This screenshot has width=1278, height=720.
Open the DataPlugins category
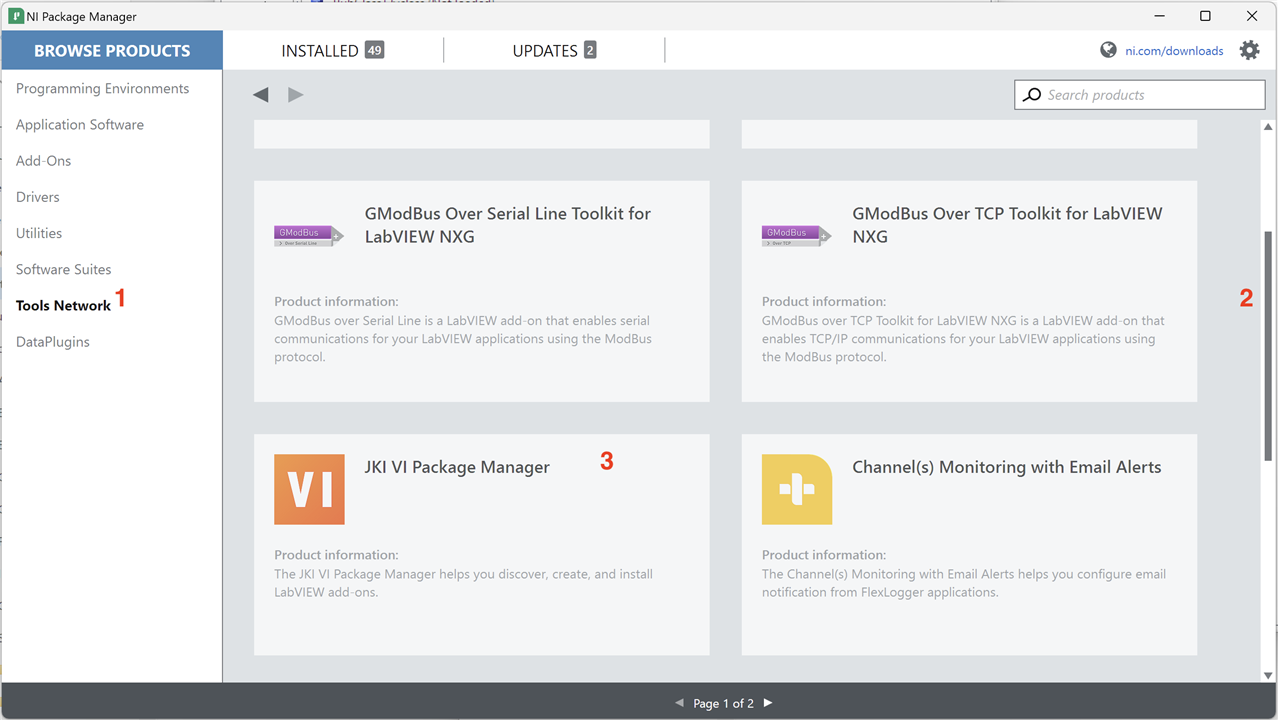[x=53, y=342]
